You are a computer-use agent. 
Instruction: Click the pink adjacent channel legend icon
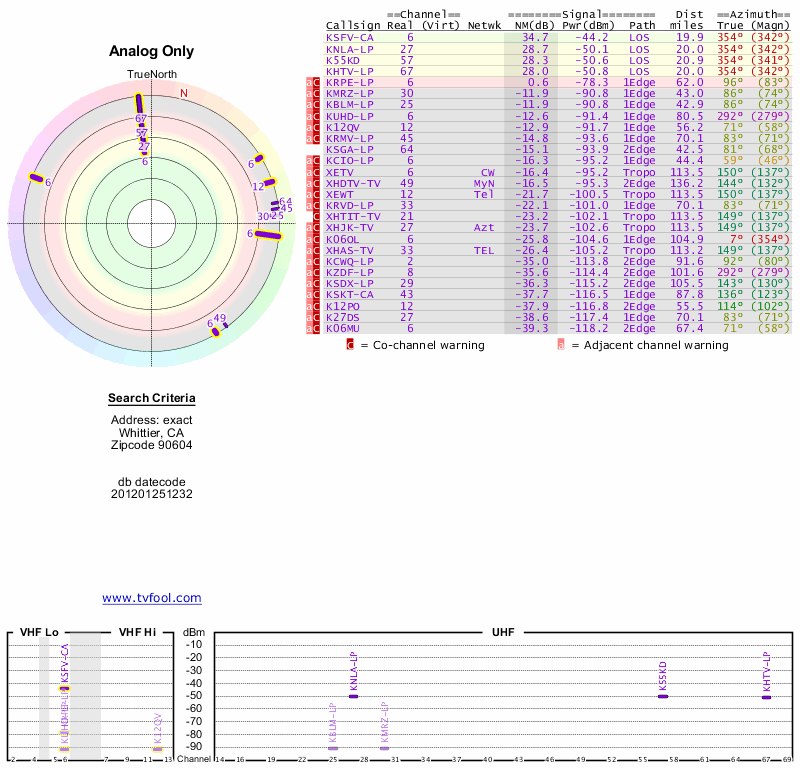coord(560,345)
